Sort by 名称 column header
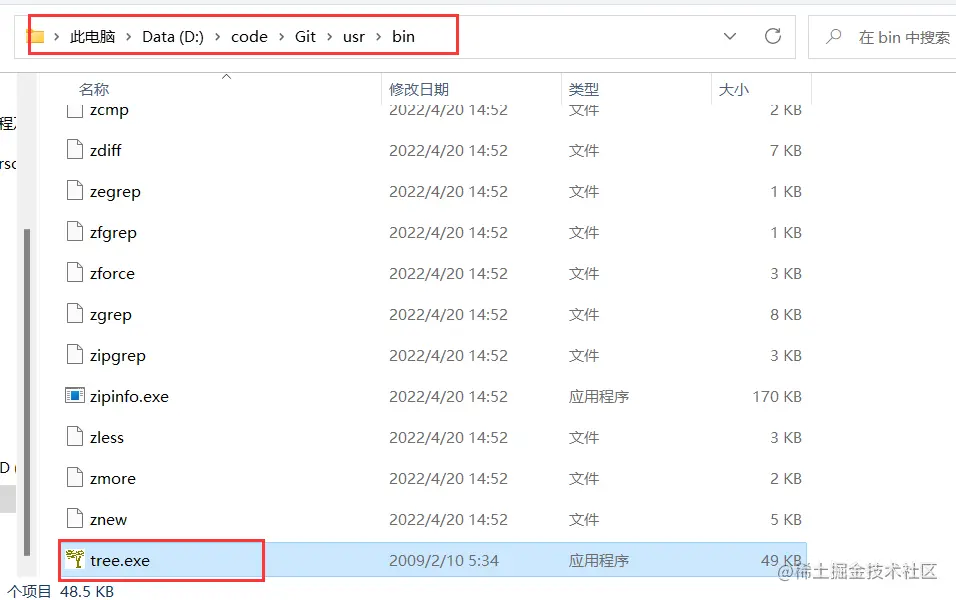 click(x=94, y=90)
